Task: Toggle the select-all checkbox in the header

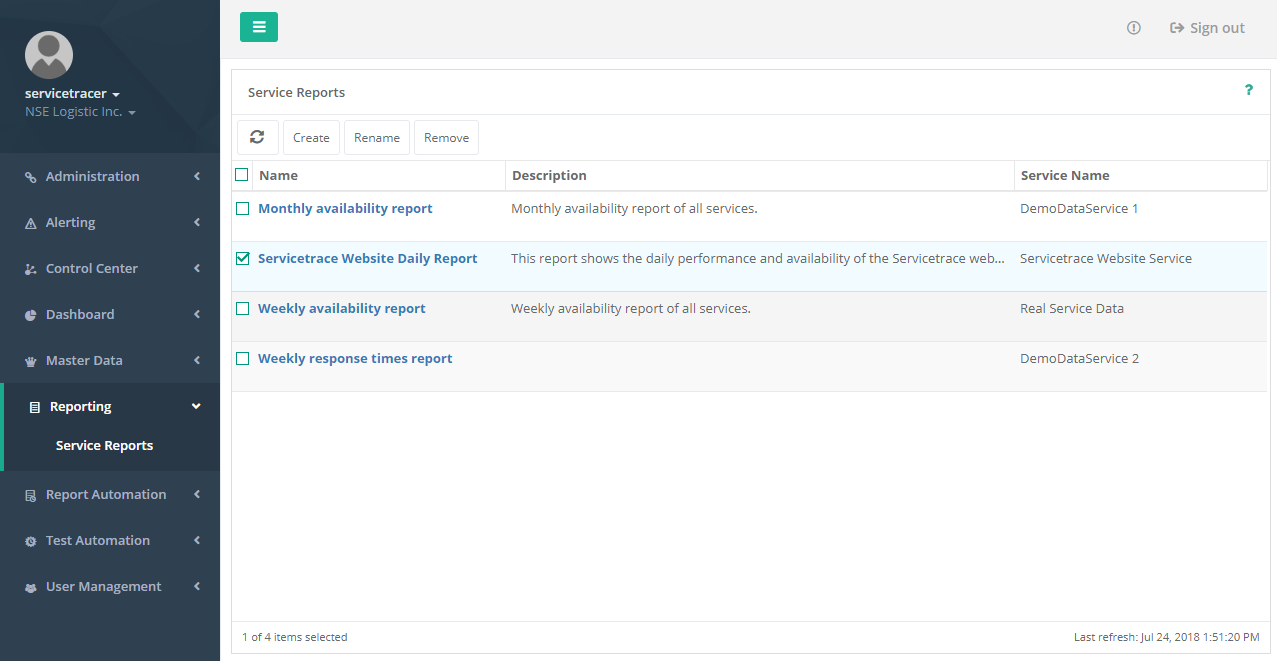Action: (242, 175)
